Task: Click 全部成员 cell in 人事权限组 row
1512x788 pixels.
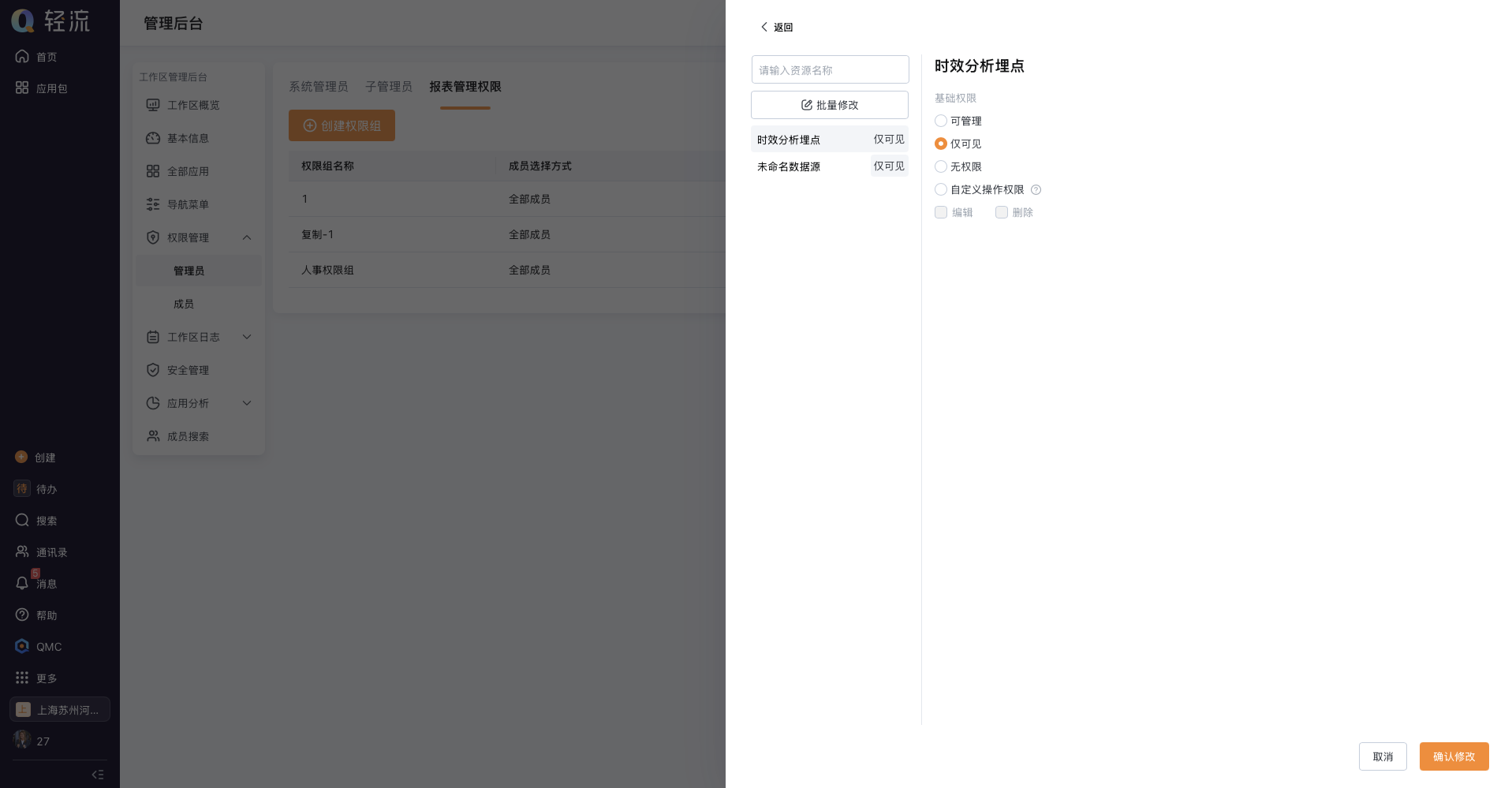Action: coord(529,270)
